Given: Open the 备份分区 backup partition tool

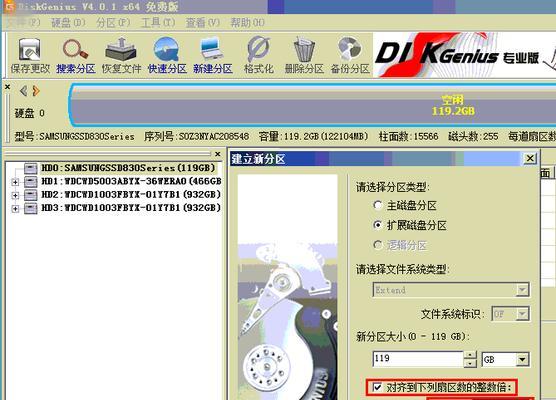Looking at the screenshot, I should click(x=350, y=56).
